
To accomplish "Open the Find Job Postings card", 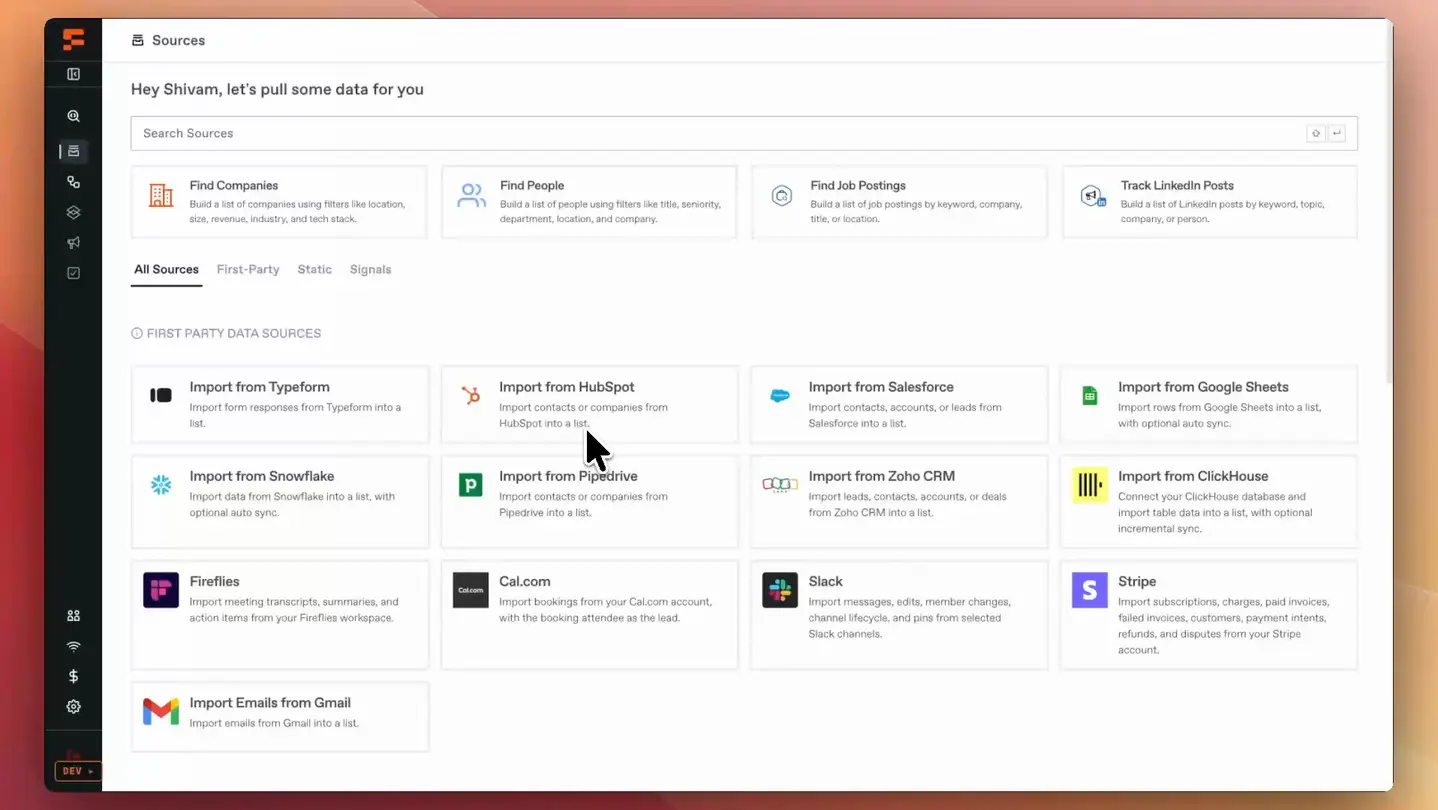I will pos(899,202).
